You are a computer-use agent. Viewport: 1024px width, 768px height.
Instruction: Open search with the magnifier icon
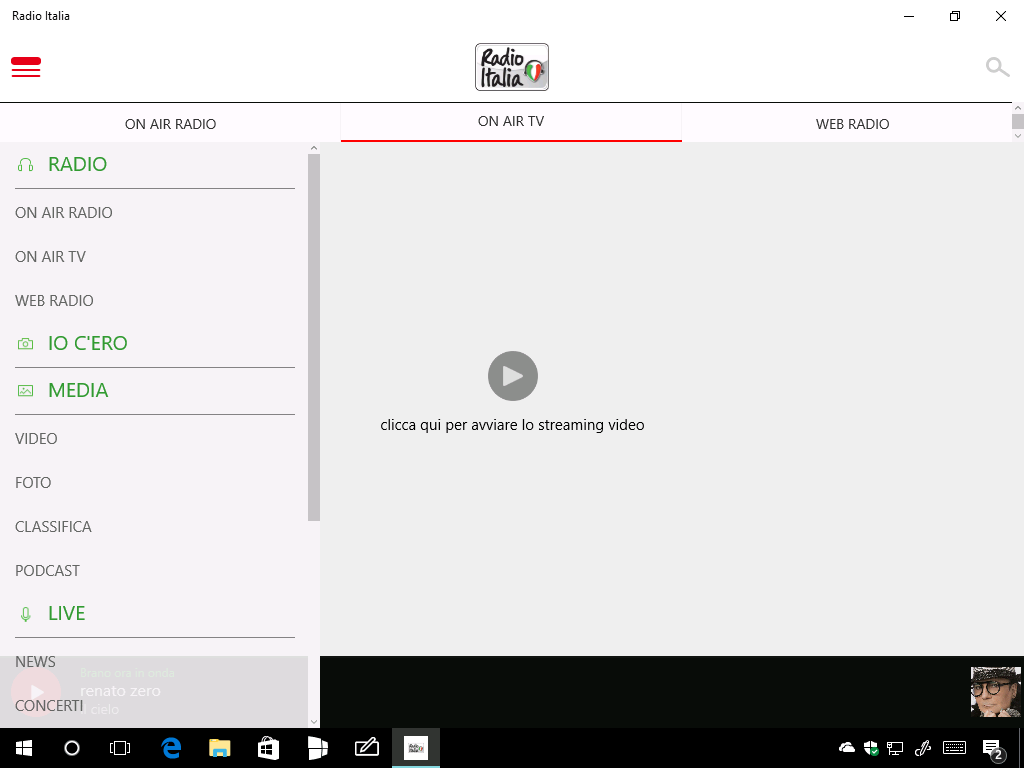coord(997,67)
